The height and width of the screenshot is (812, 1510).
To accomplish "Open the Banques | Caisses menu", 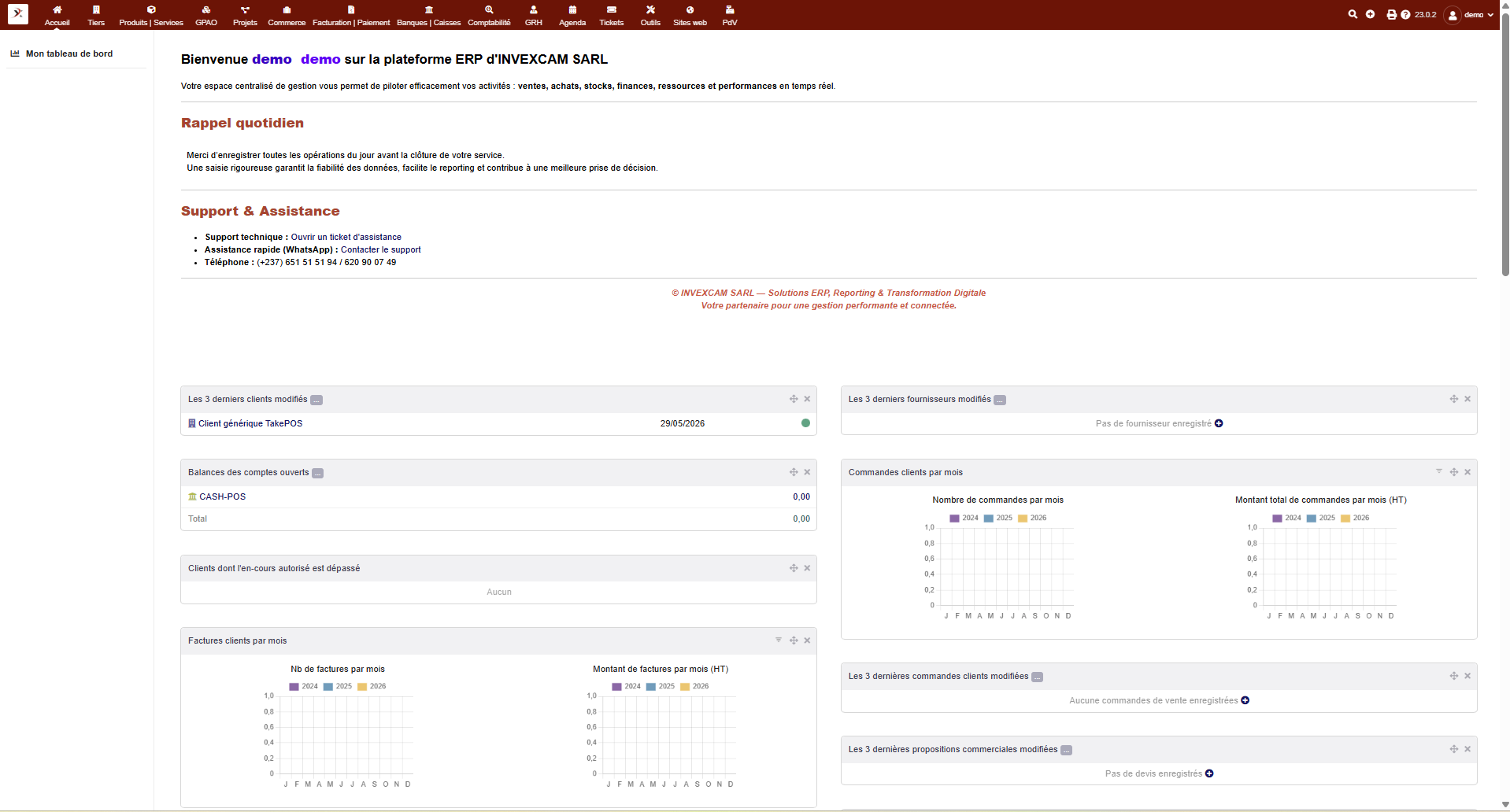I will pos(429,15).
